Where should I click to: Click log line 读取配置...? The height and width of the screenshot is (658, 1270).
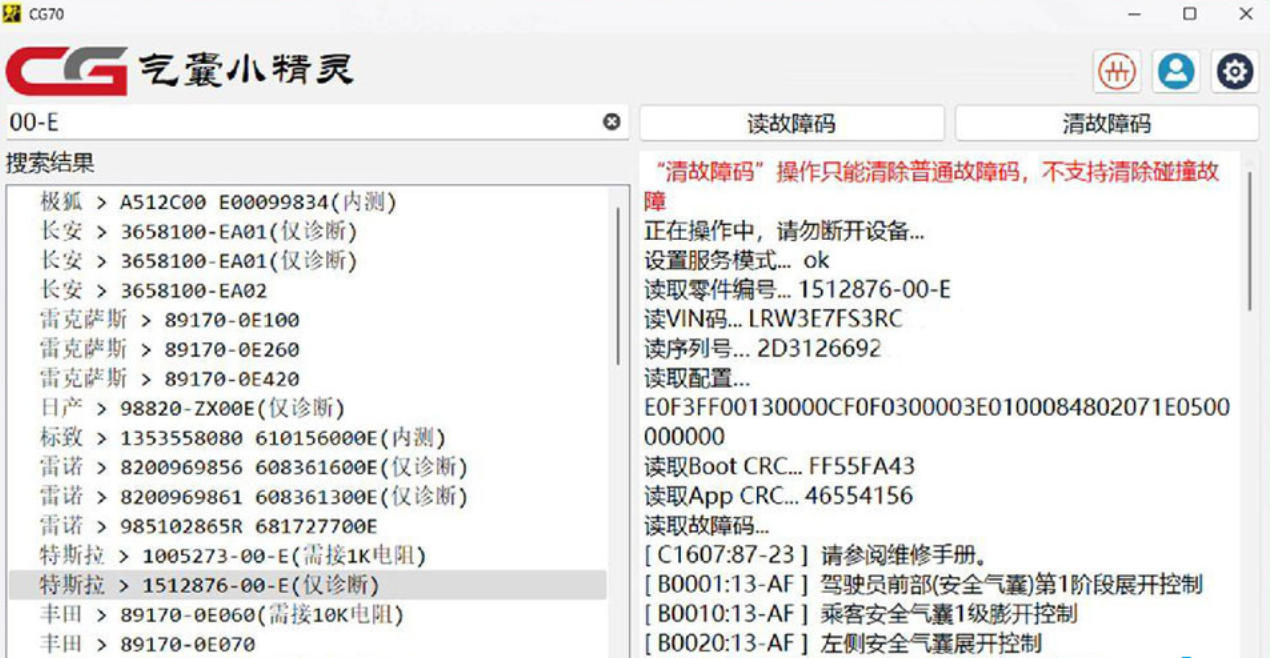click(697, 379)
